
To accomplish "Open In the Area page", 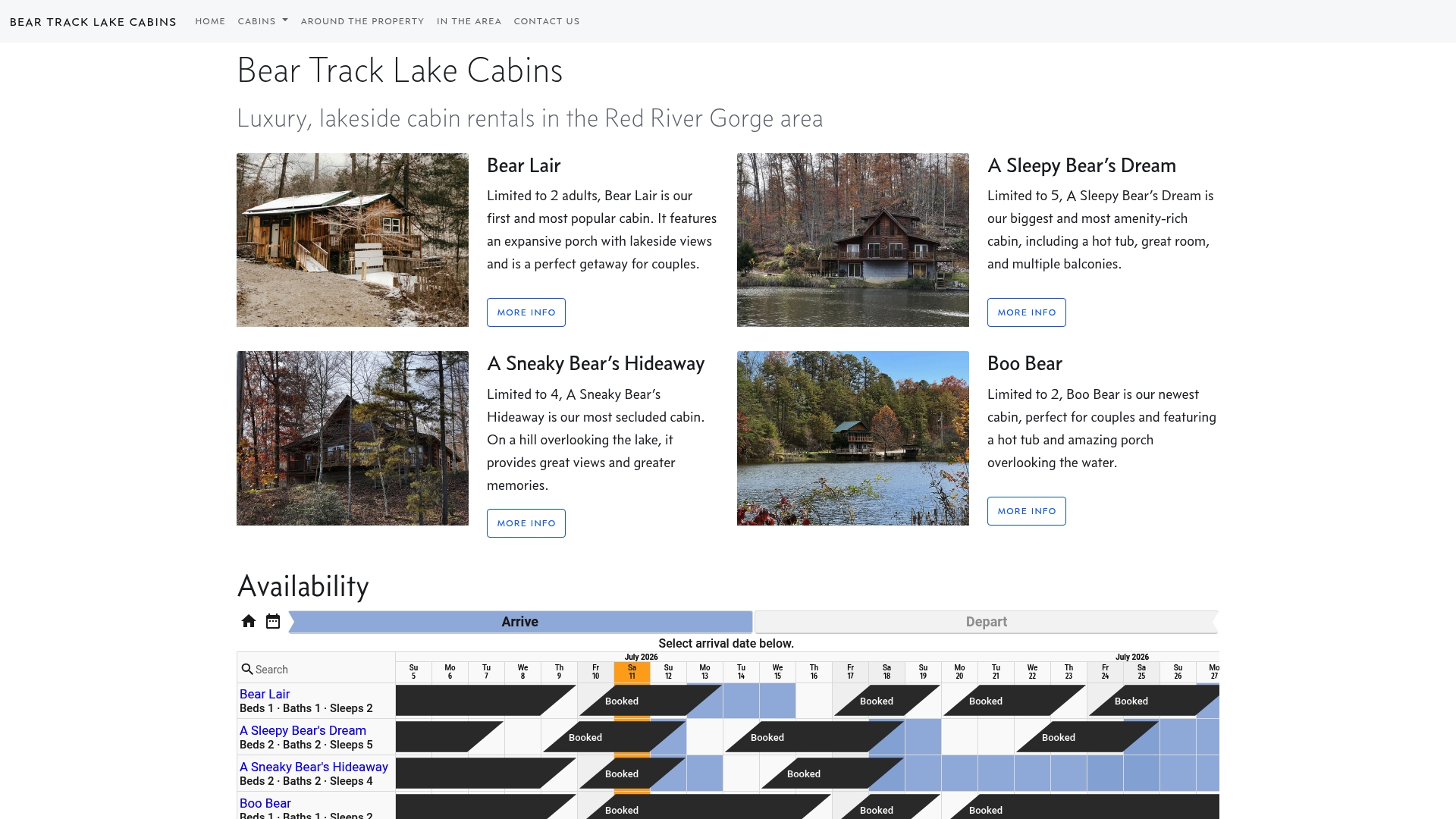I will tap(469, 21).
